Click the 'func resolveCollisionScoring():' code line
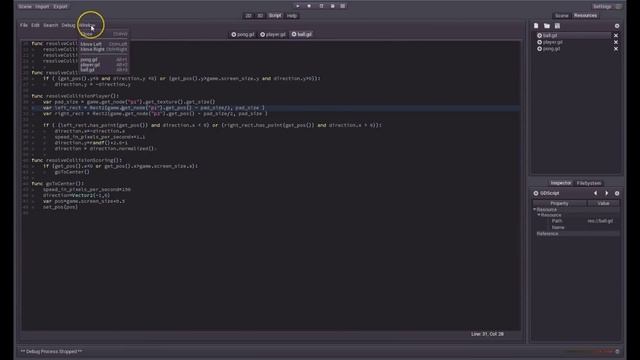The image size is (640, 360). point(77,160)
